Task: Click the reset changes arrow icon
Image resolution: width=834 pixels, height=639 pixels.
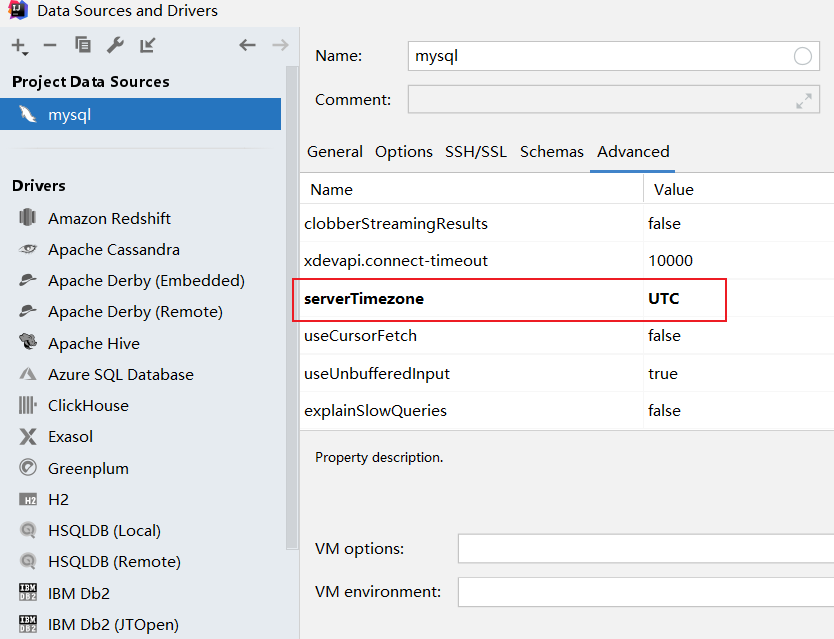Action: click(147, 45)
